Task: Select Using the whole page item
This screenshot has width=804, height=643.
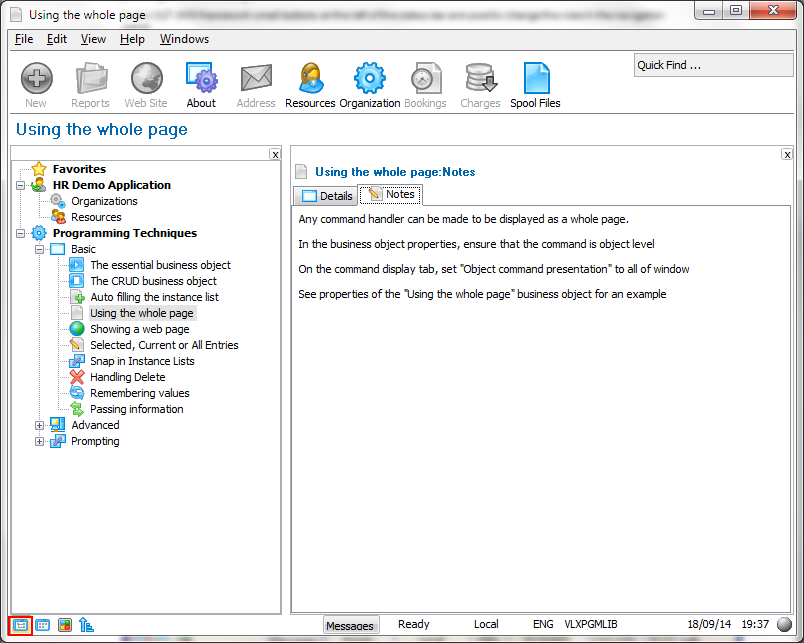Action: tap(142, 313)
